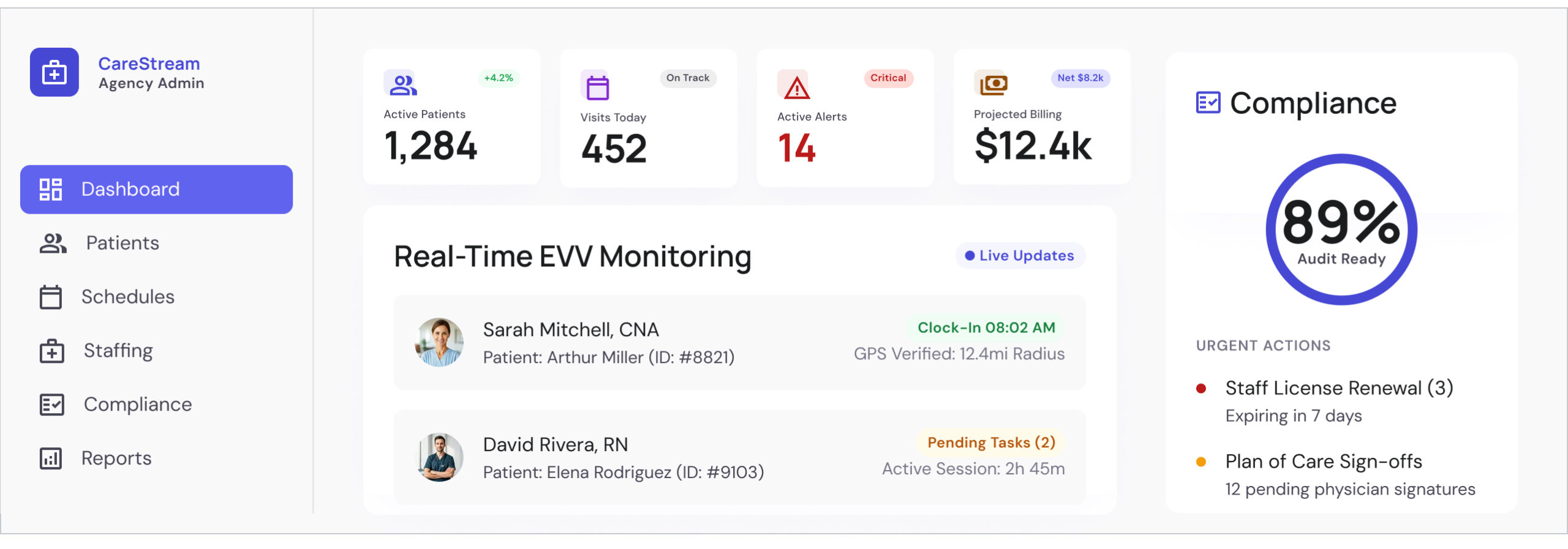Screen dimensions: 1568x549
Task: Click the Pending Tasks (2) badge
Action: point(990,443)
